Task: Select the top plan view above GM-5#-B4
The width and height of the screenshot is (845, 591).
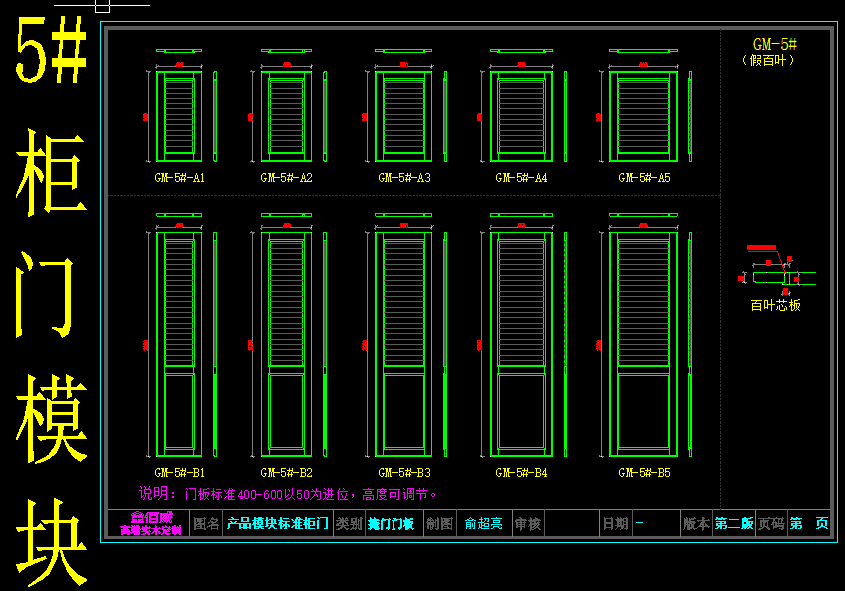Action: [521, 215]
